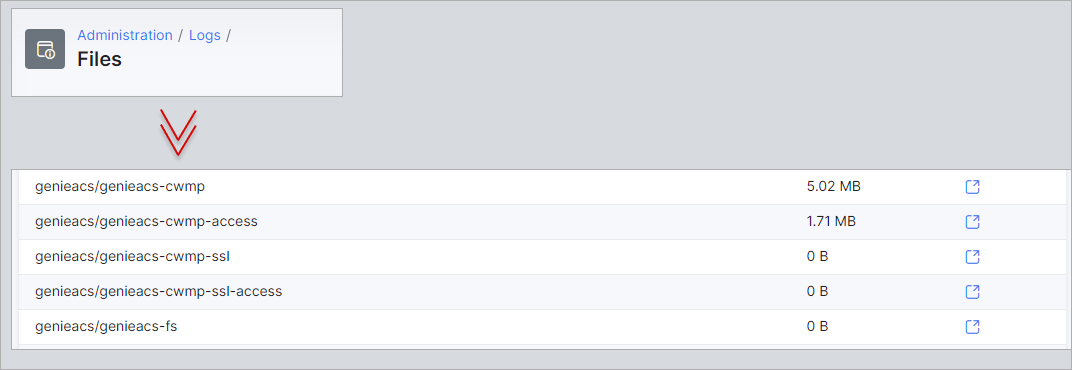Click the Files page header icon

[x=45, y=49]
